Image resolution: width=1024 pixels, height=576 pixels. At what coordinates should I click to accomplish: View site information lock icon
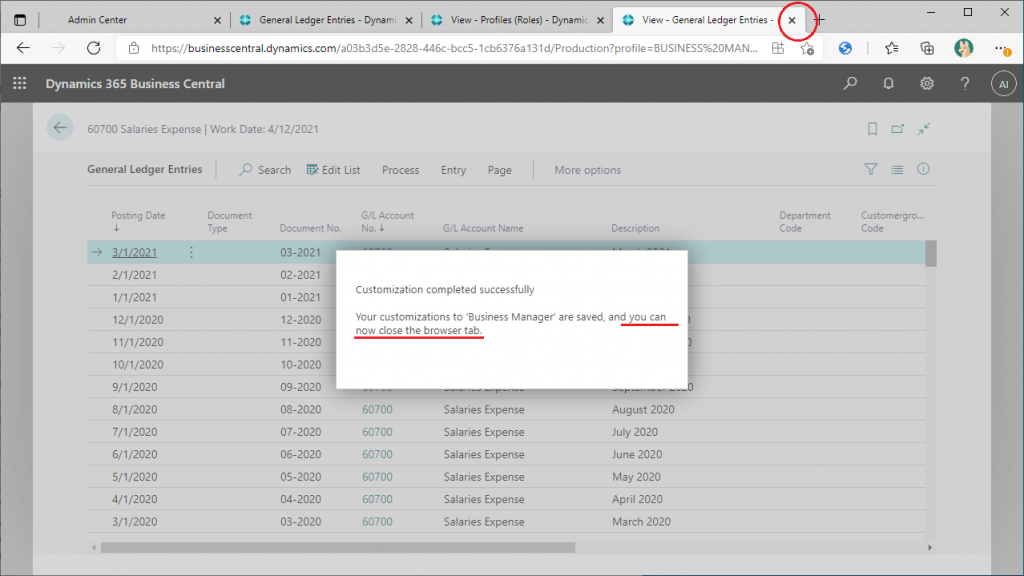pos(134,48)
